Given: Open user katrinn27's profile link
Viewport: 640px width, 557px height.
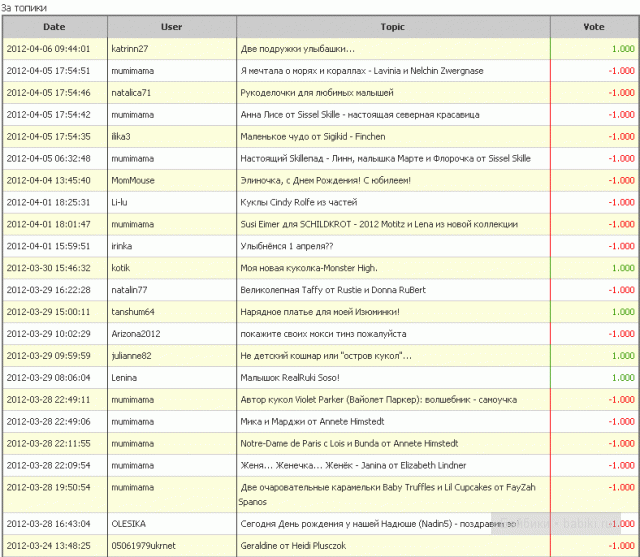Looking at the screenshot, I should click(129, 48).
